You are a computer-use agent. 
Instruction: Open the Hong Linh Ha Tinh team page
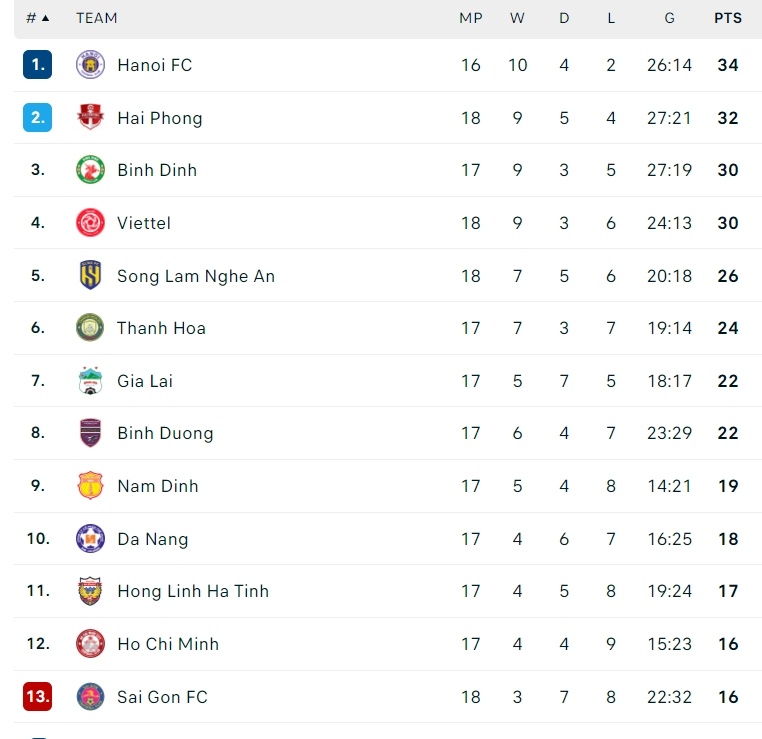(x=193, y=591)
